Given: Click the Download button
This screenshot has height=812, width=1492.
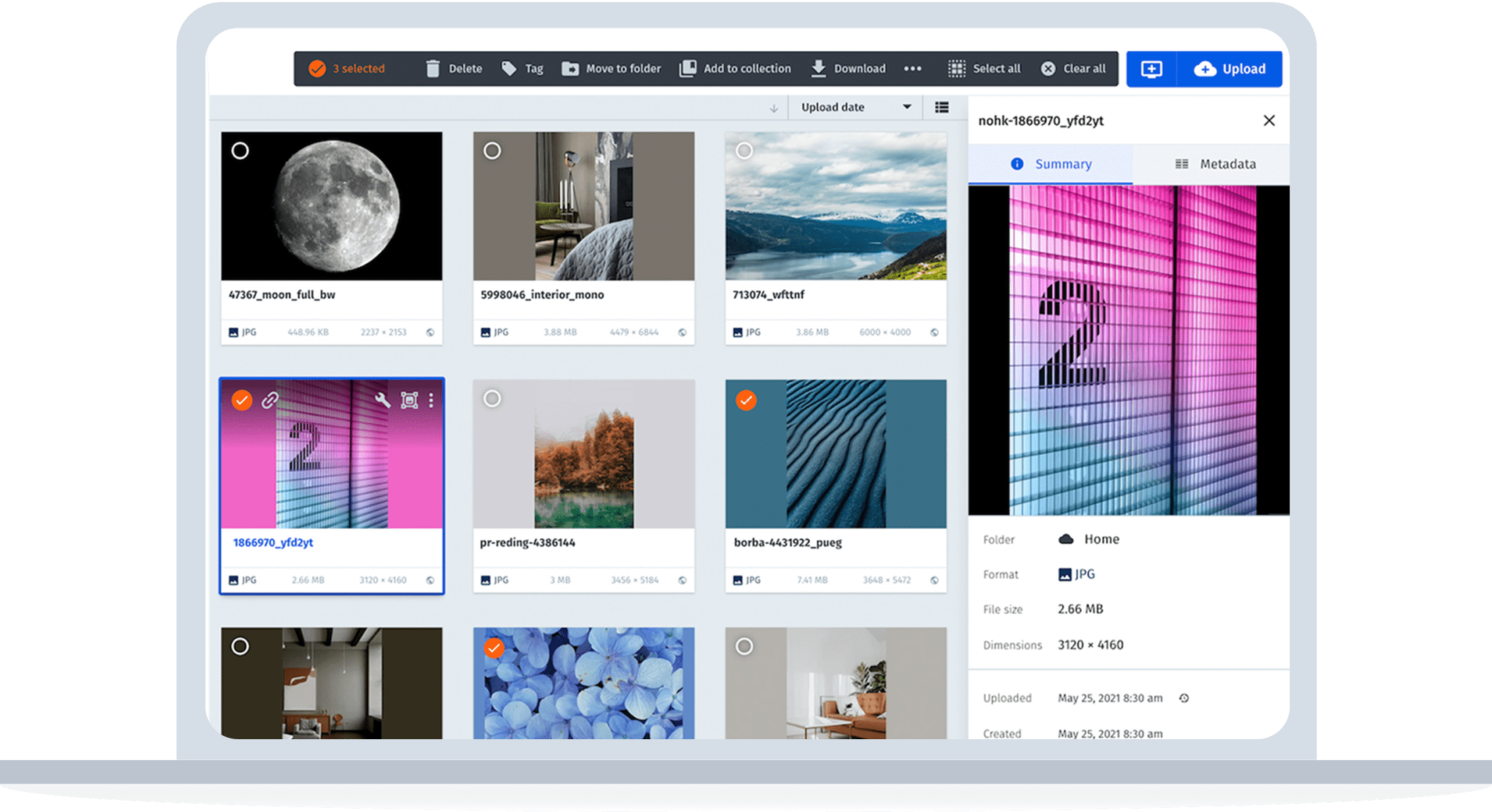Looking at the screenshot, I should coord(849,69).
